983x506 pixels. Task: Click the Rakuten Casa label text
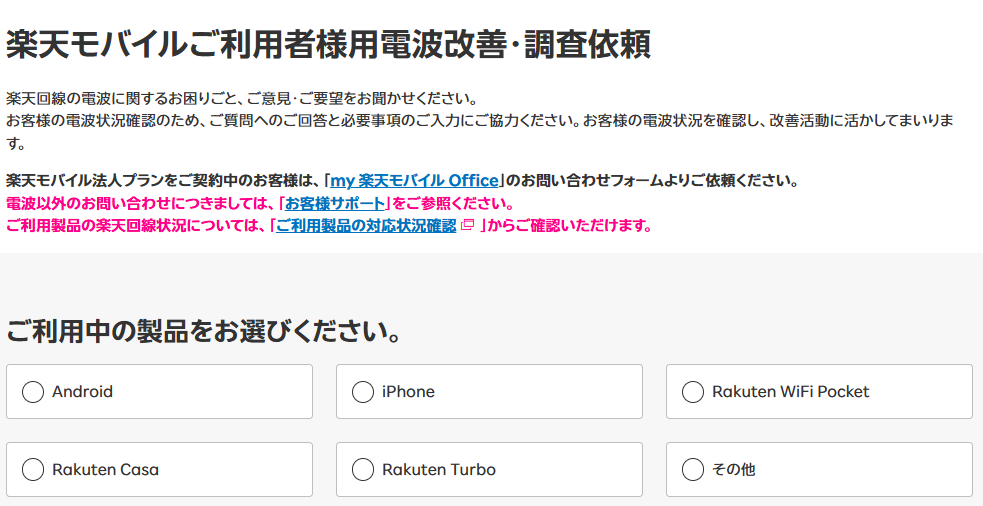coord(105,470)
